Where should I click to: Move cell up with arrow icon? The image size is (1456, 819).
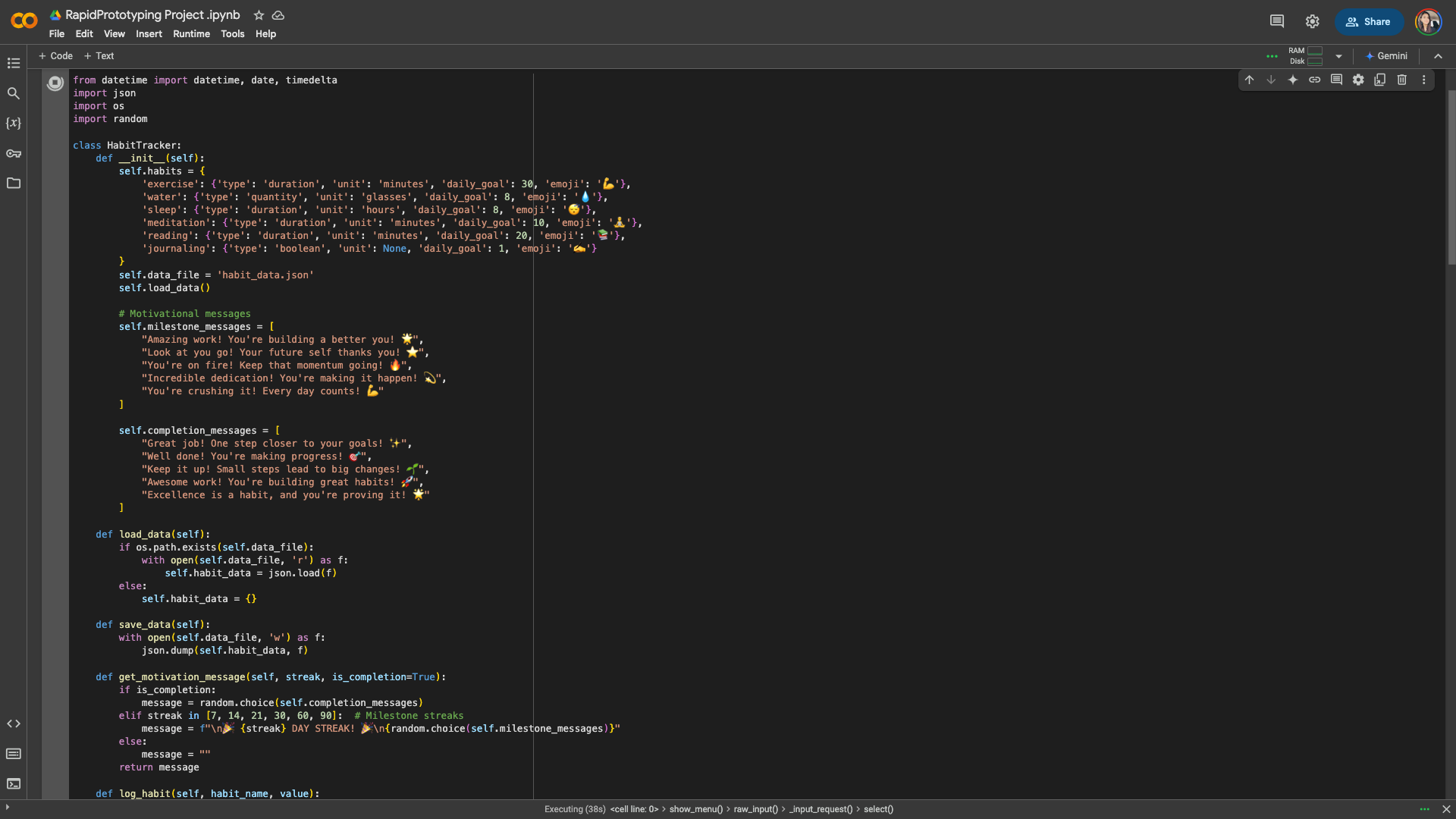click(x=1249, y=80)
